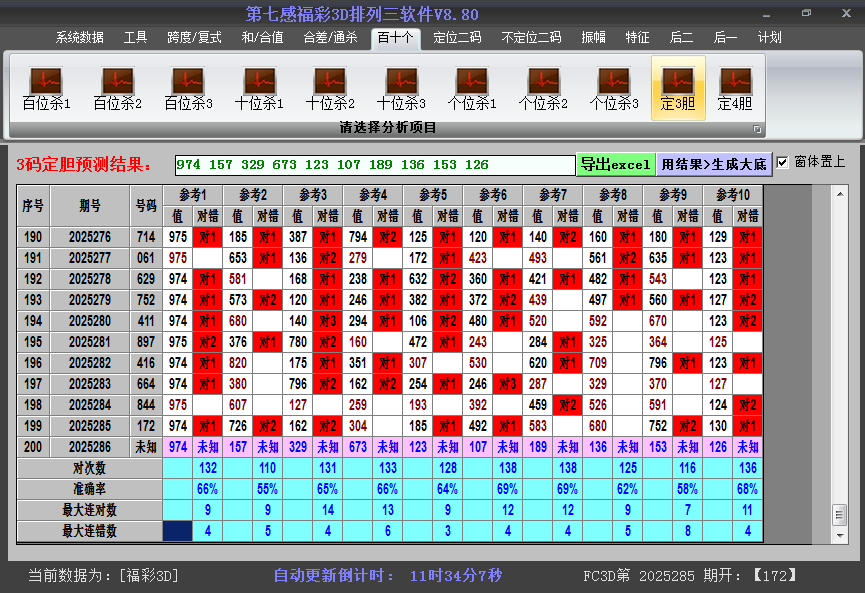Open the 定位二码 tab
865x593 pixels.
[x=457, y=38]
